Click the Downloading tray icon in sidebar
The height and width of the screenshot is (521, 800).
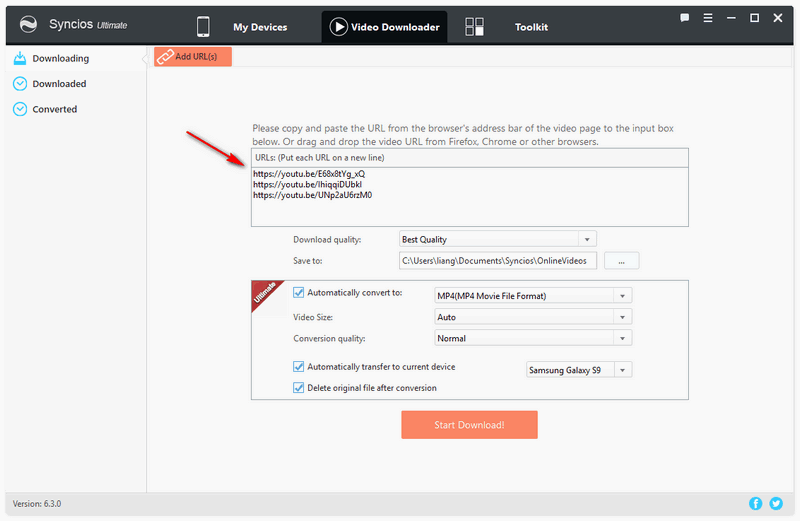(x=20, y=58)
